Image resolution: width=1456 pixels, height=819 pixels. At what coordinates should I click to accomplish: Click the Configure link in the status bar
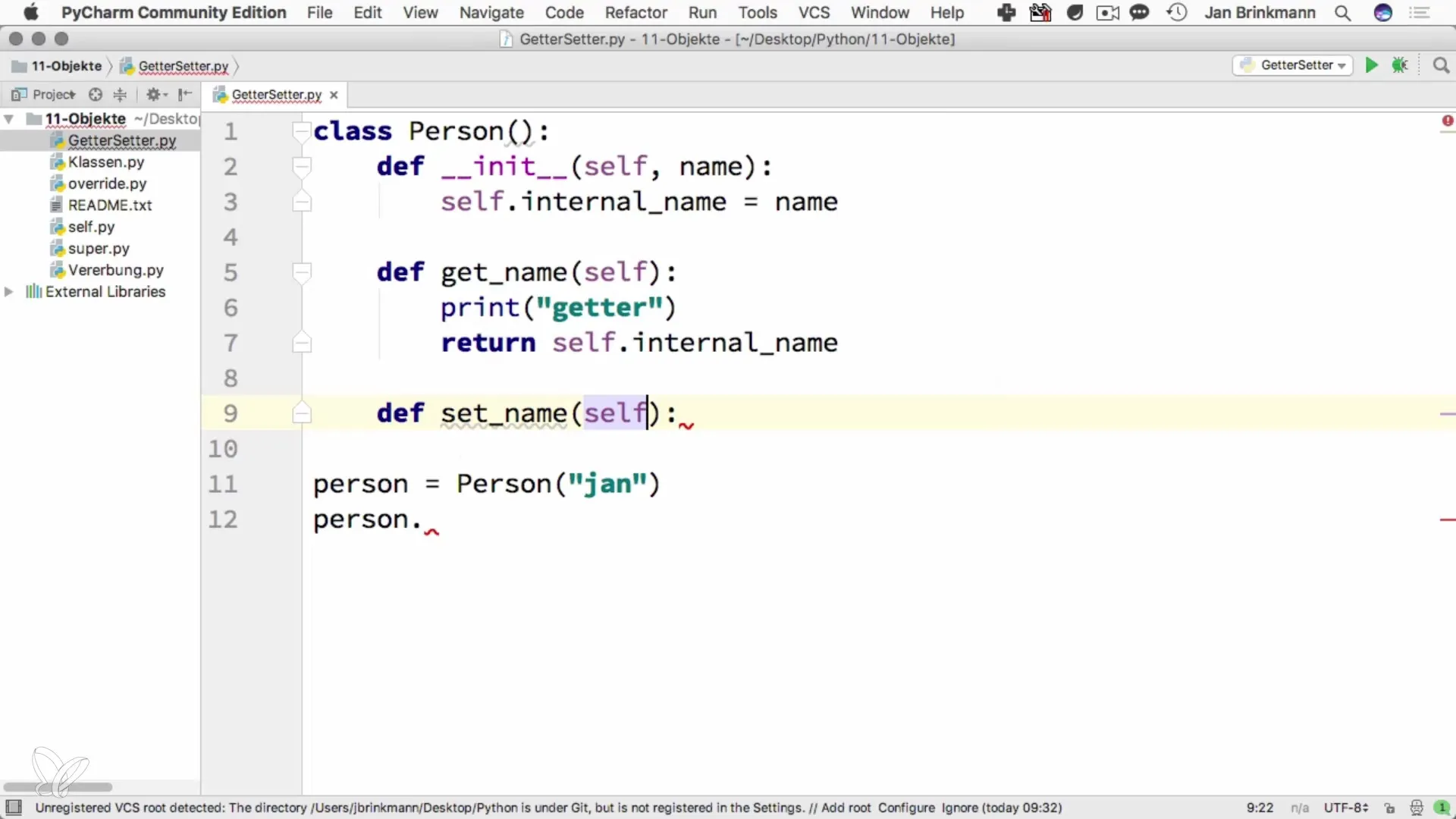906,808
